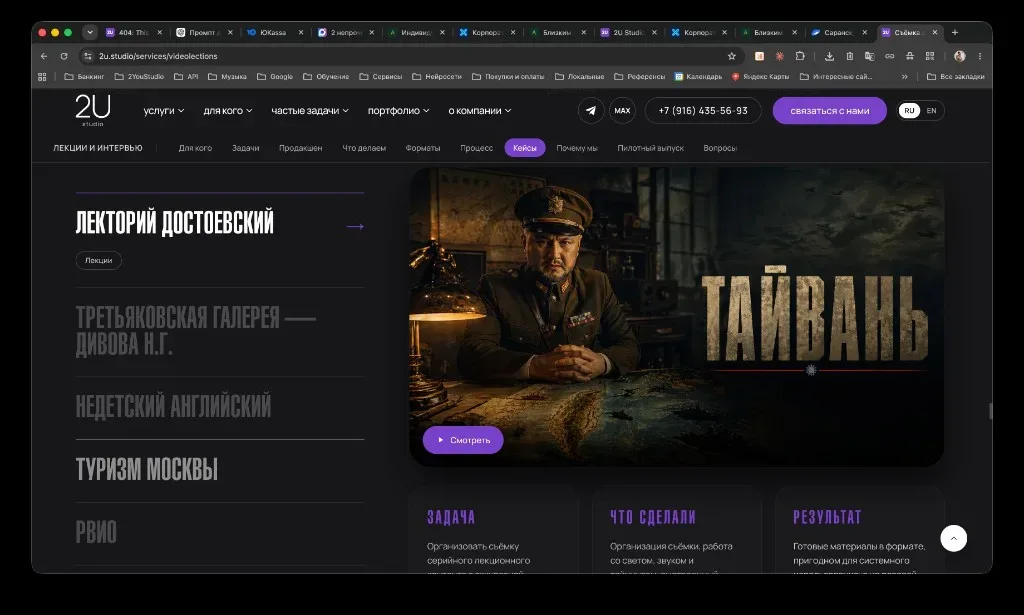Open the tab search dropdown arrow
This screenshot has height=615, width=1024.
click(x=90, y=32)
